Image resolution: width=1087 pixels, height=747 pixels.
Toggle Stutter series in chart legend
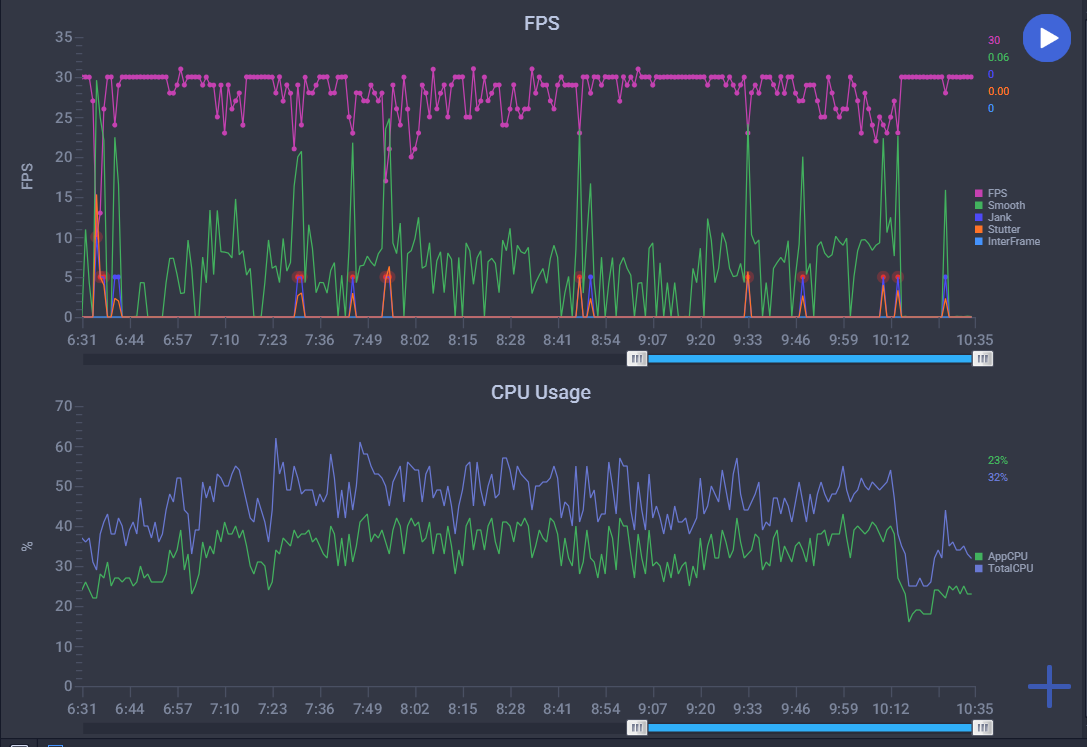coord(997,229)
